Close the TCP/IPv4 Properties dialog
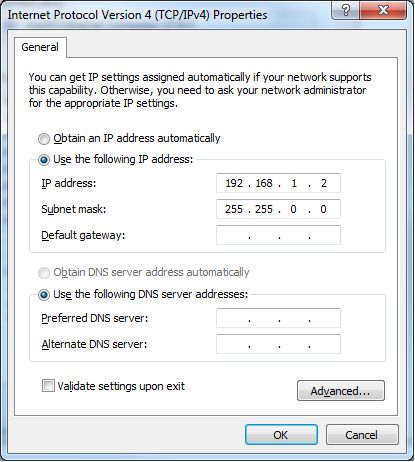This screenshot has width=415, height=462. point(383,10)
